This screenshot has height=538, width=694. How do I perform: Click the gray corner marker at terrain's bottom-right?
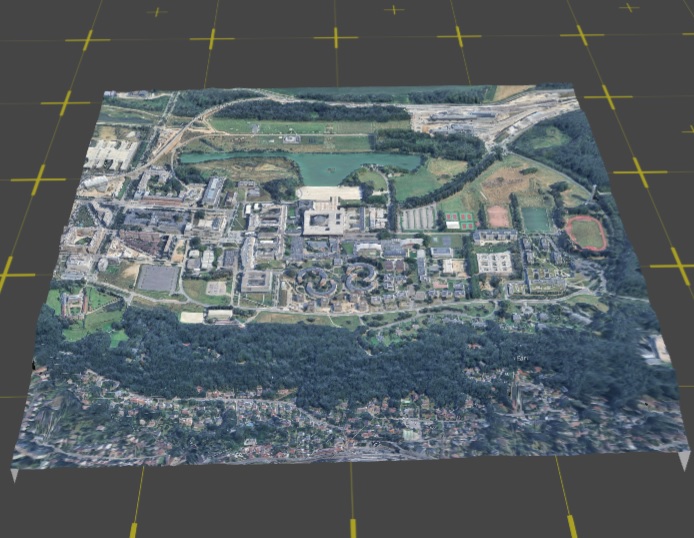(x=684, y=461)
